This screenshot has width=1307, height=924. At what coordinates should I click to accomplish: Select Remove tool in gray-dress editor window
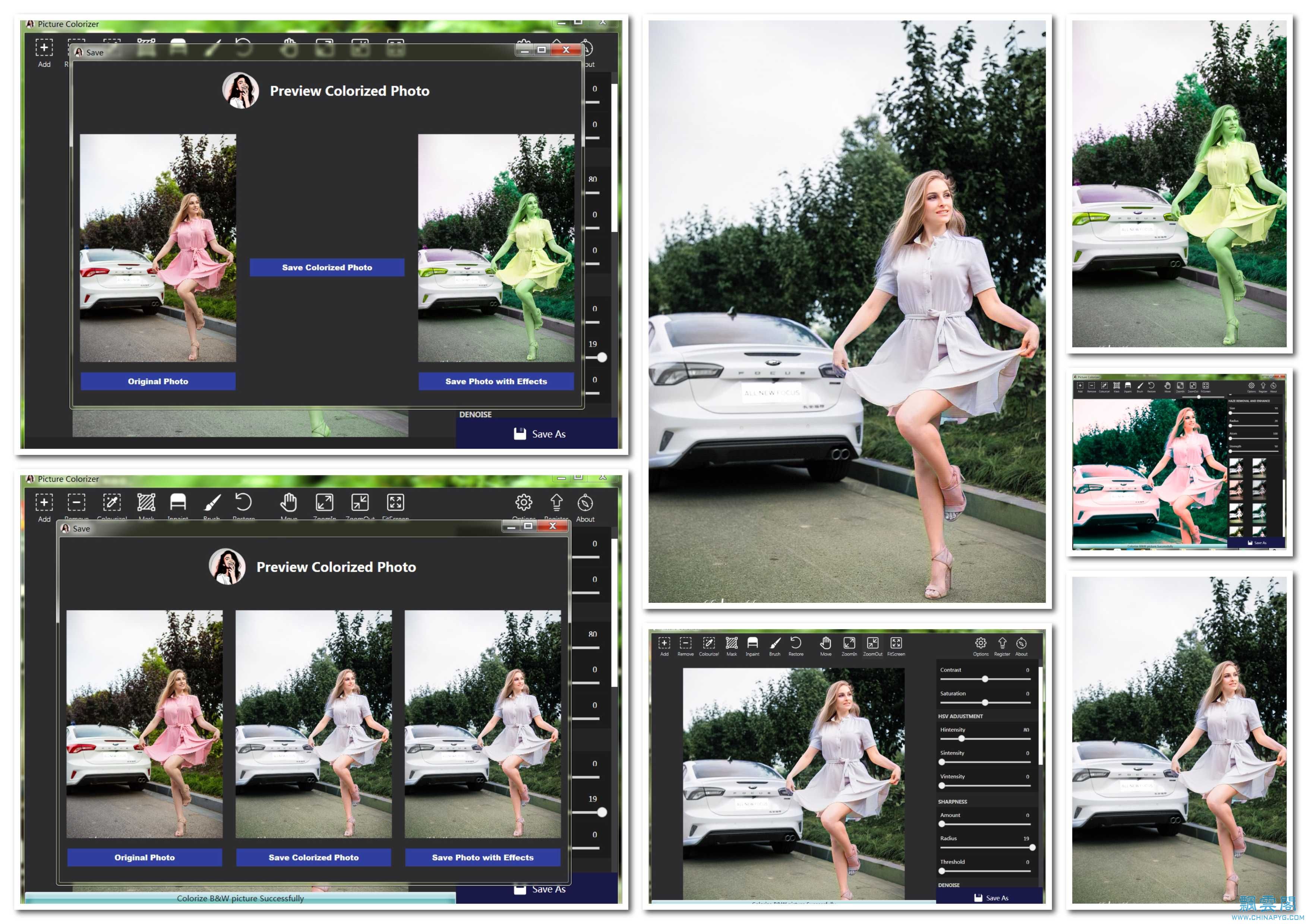pyautogui.click(x=686, y=643)
